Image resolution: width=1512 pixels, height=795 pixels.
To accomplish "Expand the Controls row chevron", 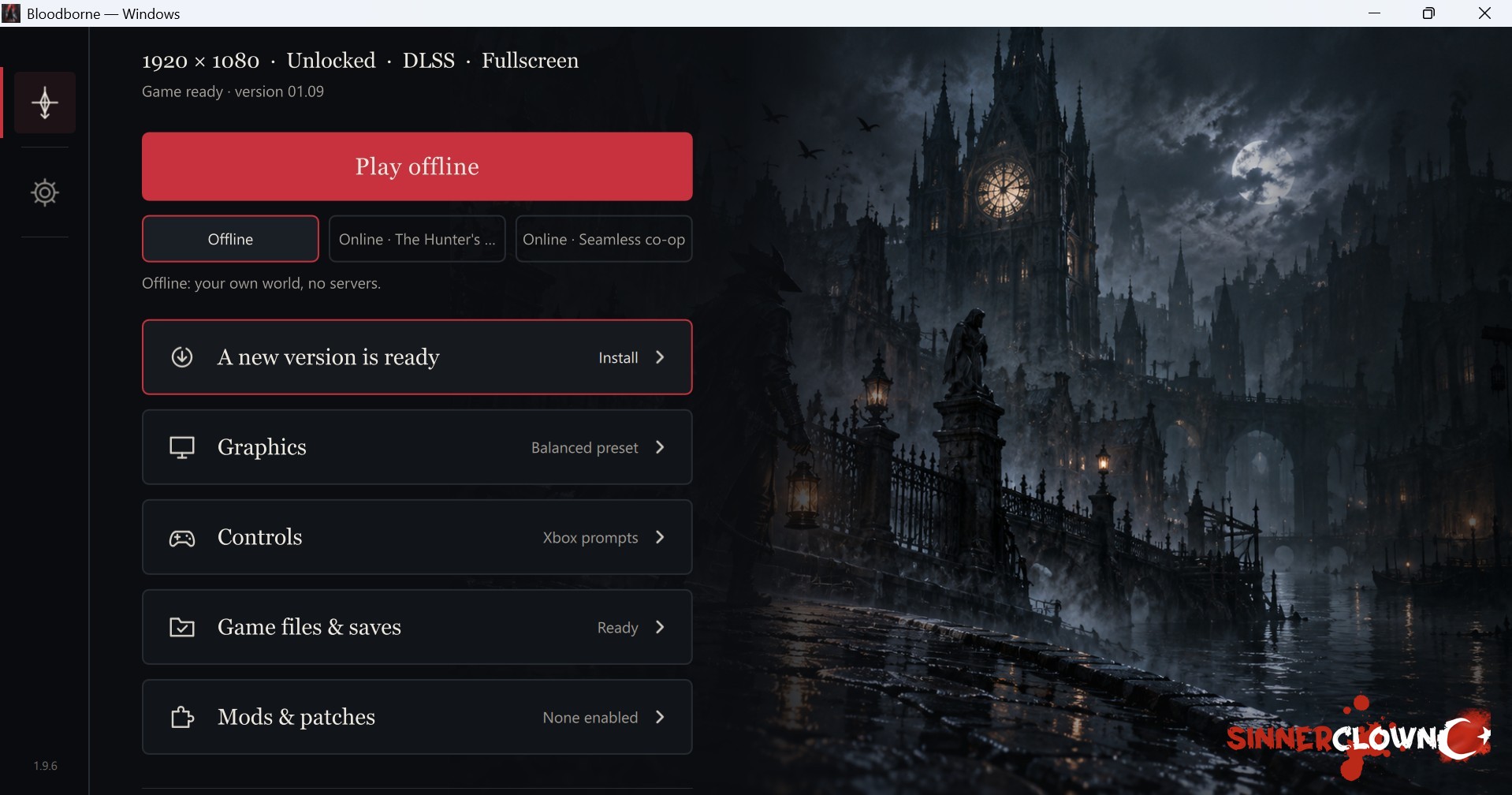I will (661, 538).
